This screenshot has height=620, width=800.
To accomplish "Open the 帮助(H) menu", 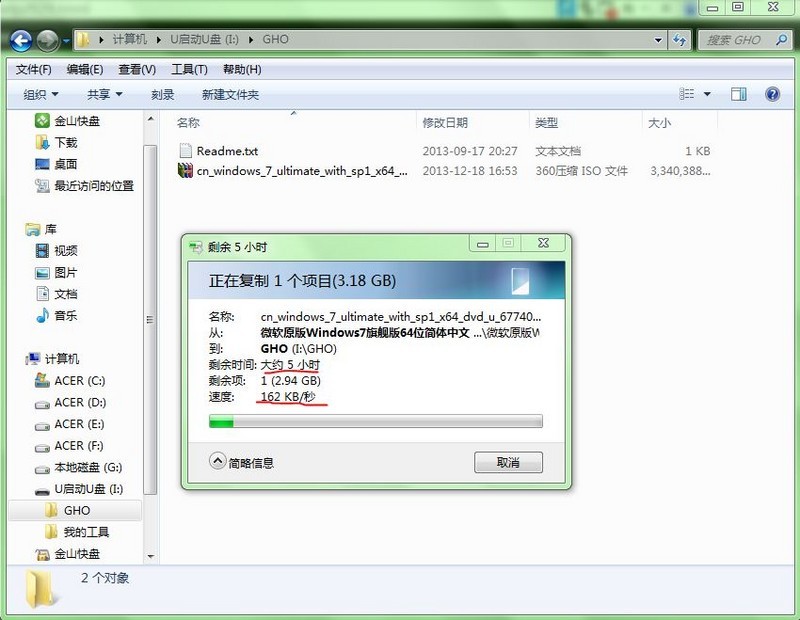I will (242, 69).
